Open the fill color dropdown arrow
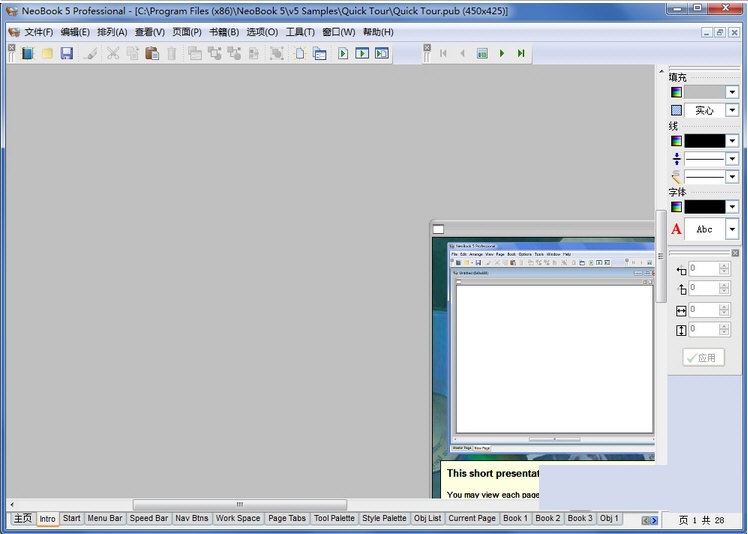 (x=732, y=92)
